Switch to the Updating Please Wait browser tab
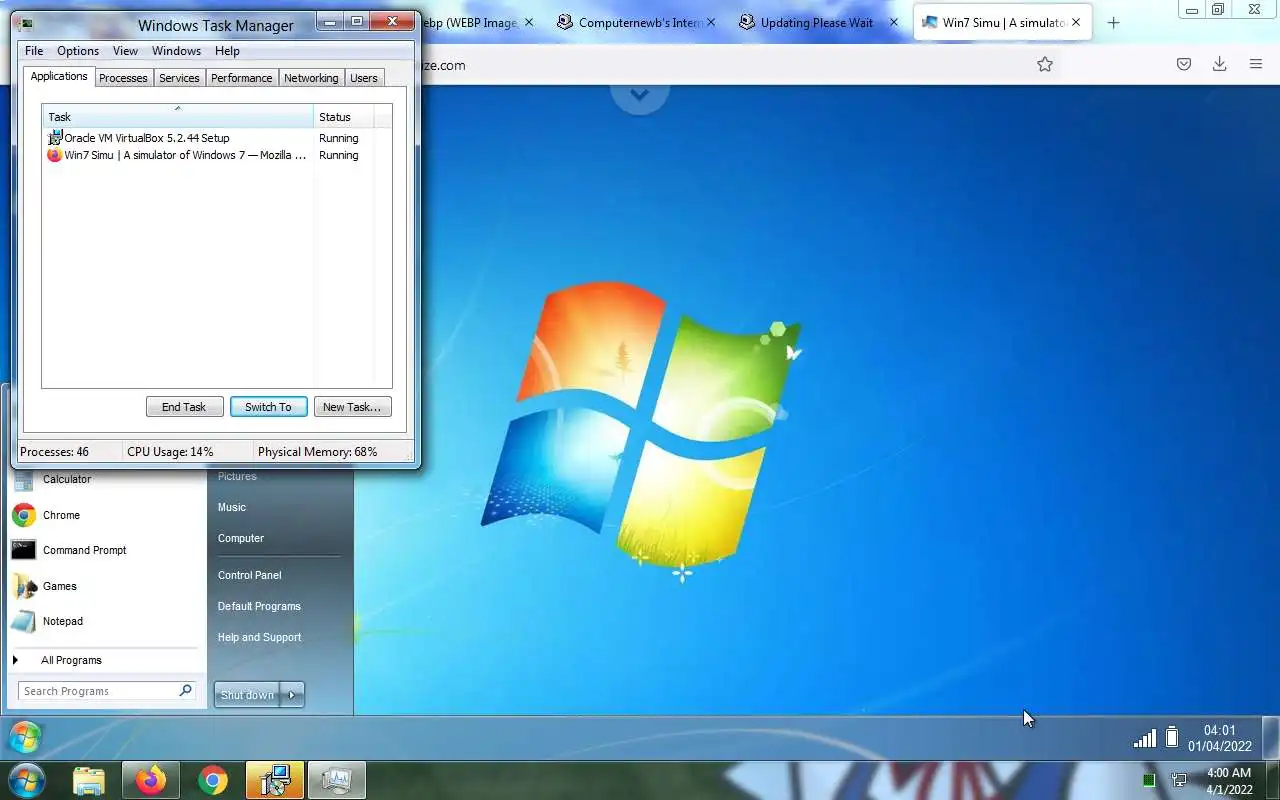1280x800 pixels. click(816, 22)
